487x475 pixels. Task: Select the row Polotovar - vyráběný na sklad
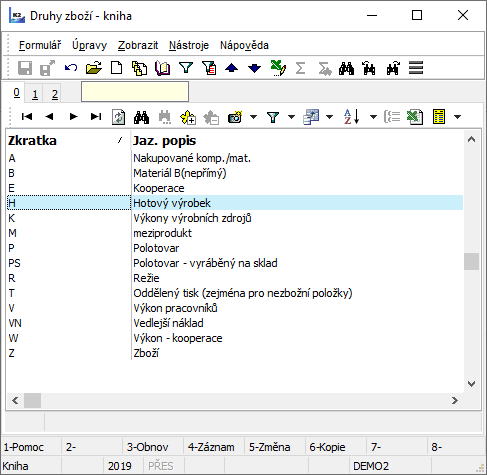tap(235, 263)
